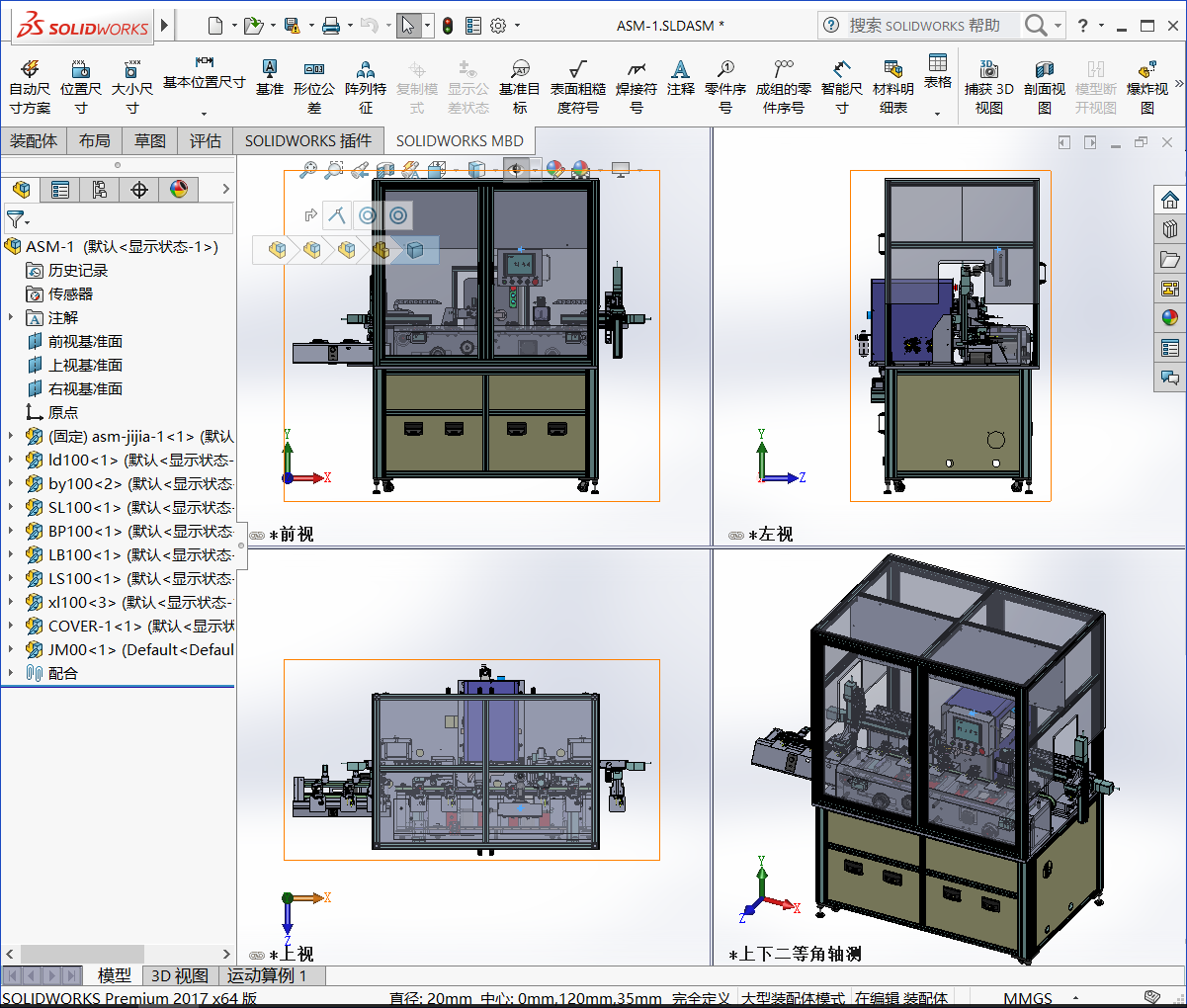Click the Stacked Balloon tool
This screenshot has height=1008, width=1187.
784,86
